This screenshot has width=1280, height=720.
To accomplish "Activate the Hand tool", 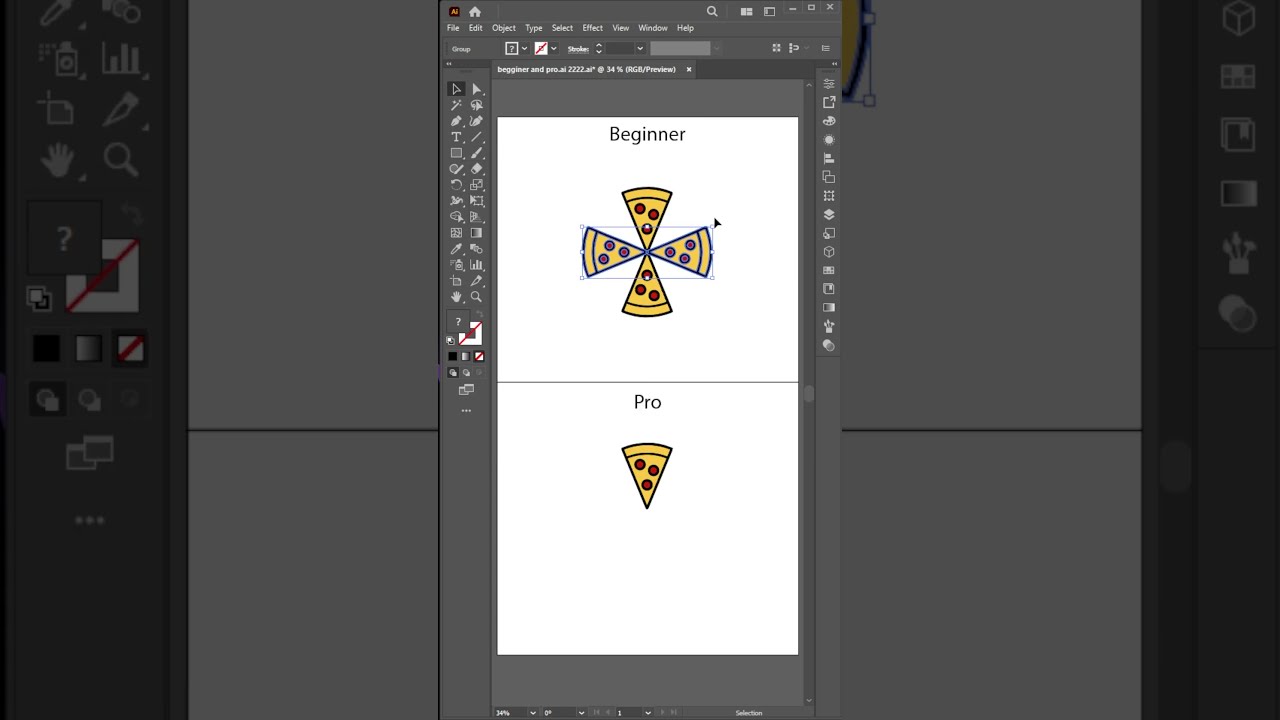I will [456, 297].
